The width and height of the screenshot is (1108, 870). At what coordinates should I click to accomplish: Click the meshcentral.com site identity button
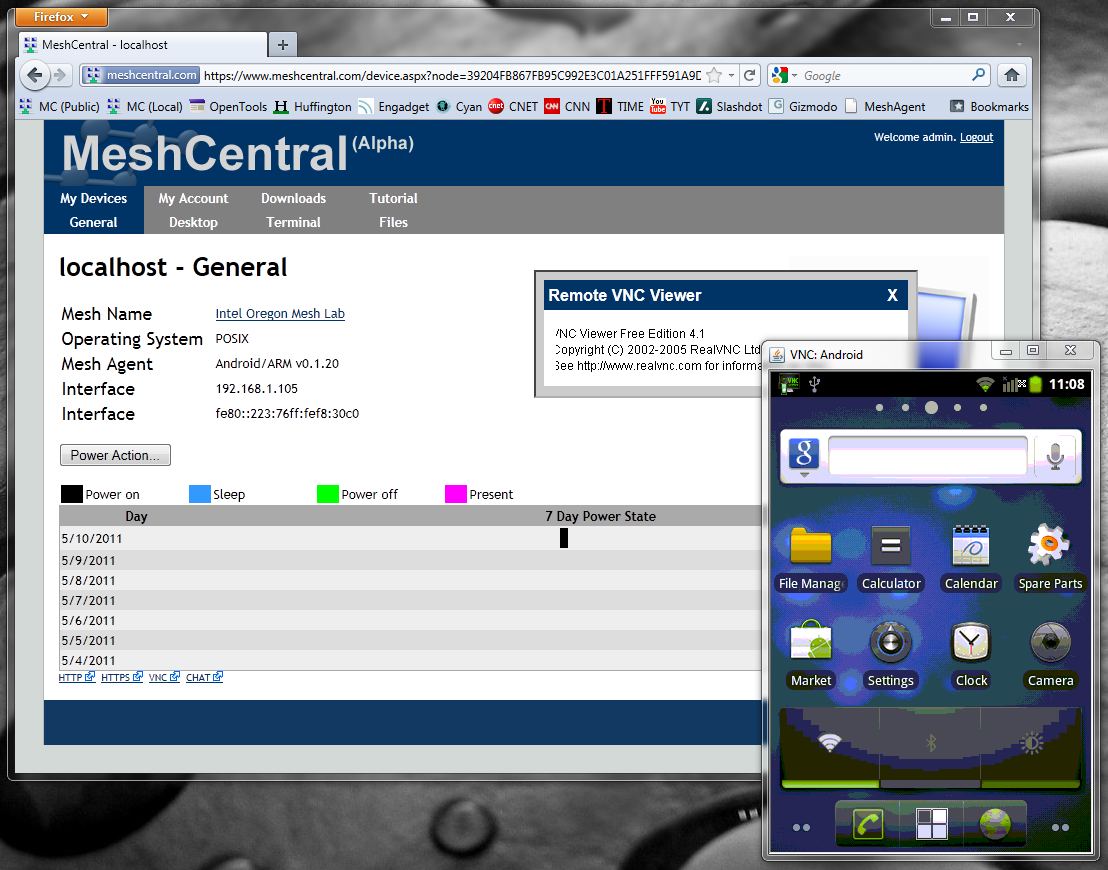[140, 75]
